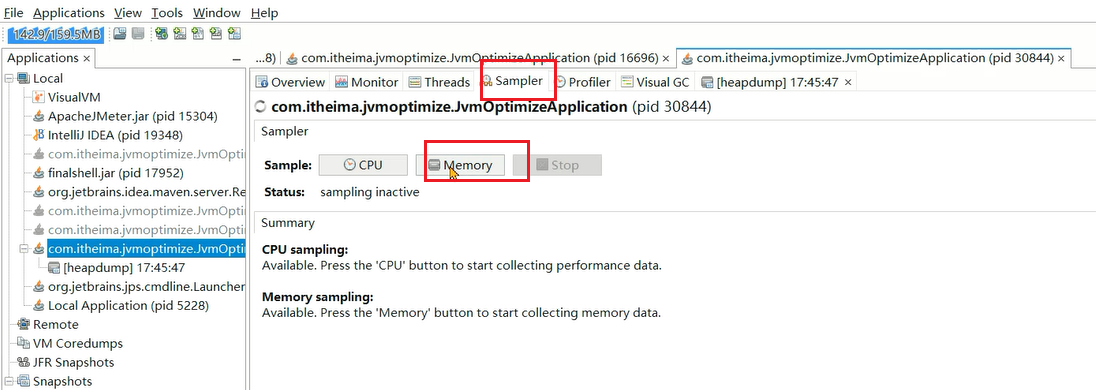Close the heapdump 17:45:47 tab
The height and width of the screenshot is (390, 1096).
point(848,82)
